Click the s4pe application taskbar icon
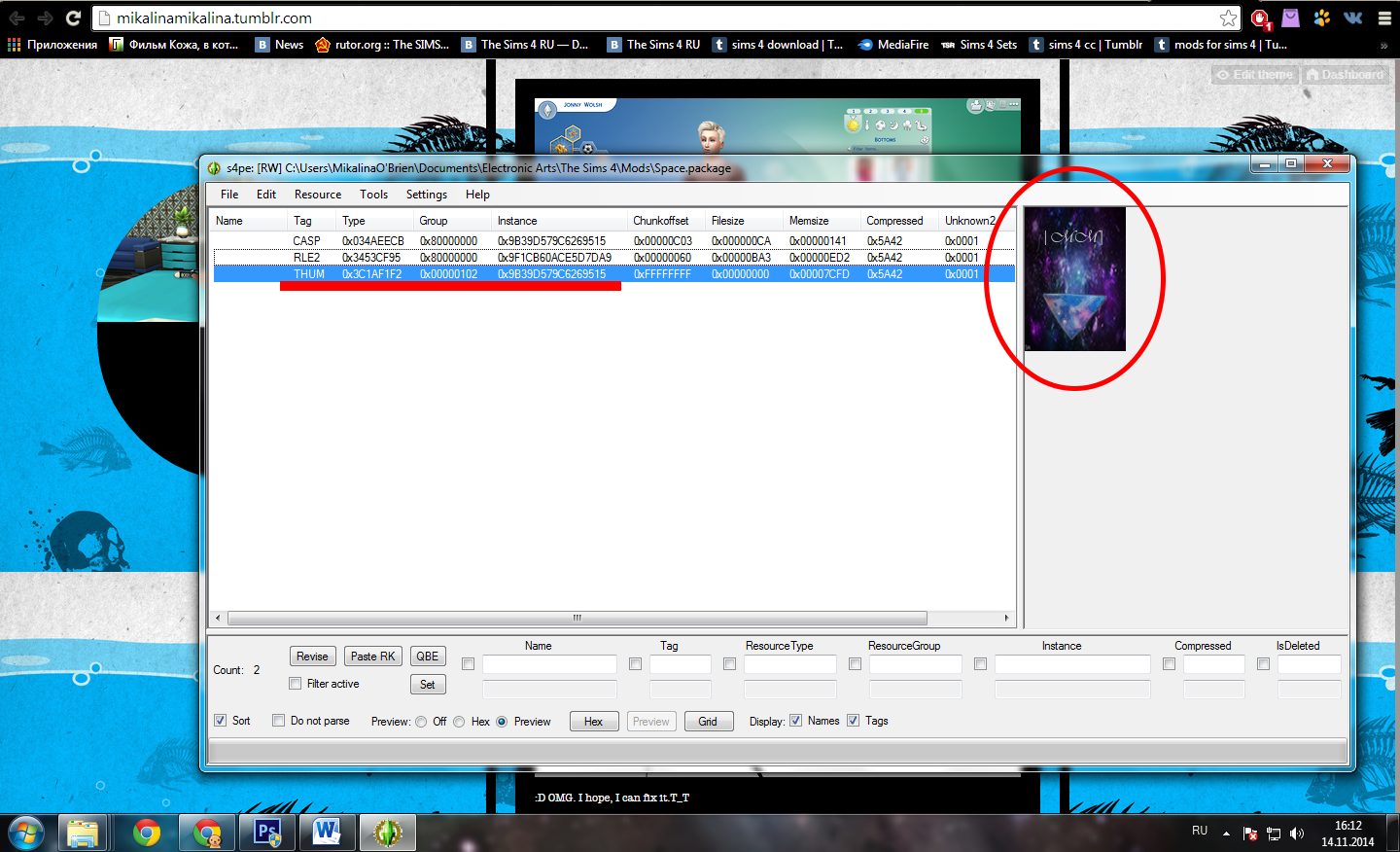Image resolution: width=1400 pixels, height=852 pixels. tap(387, 833)
